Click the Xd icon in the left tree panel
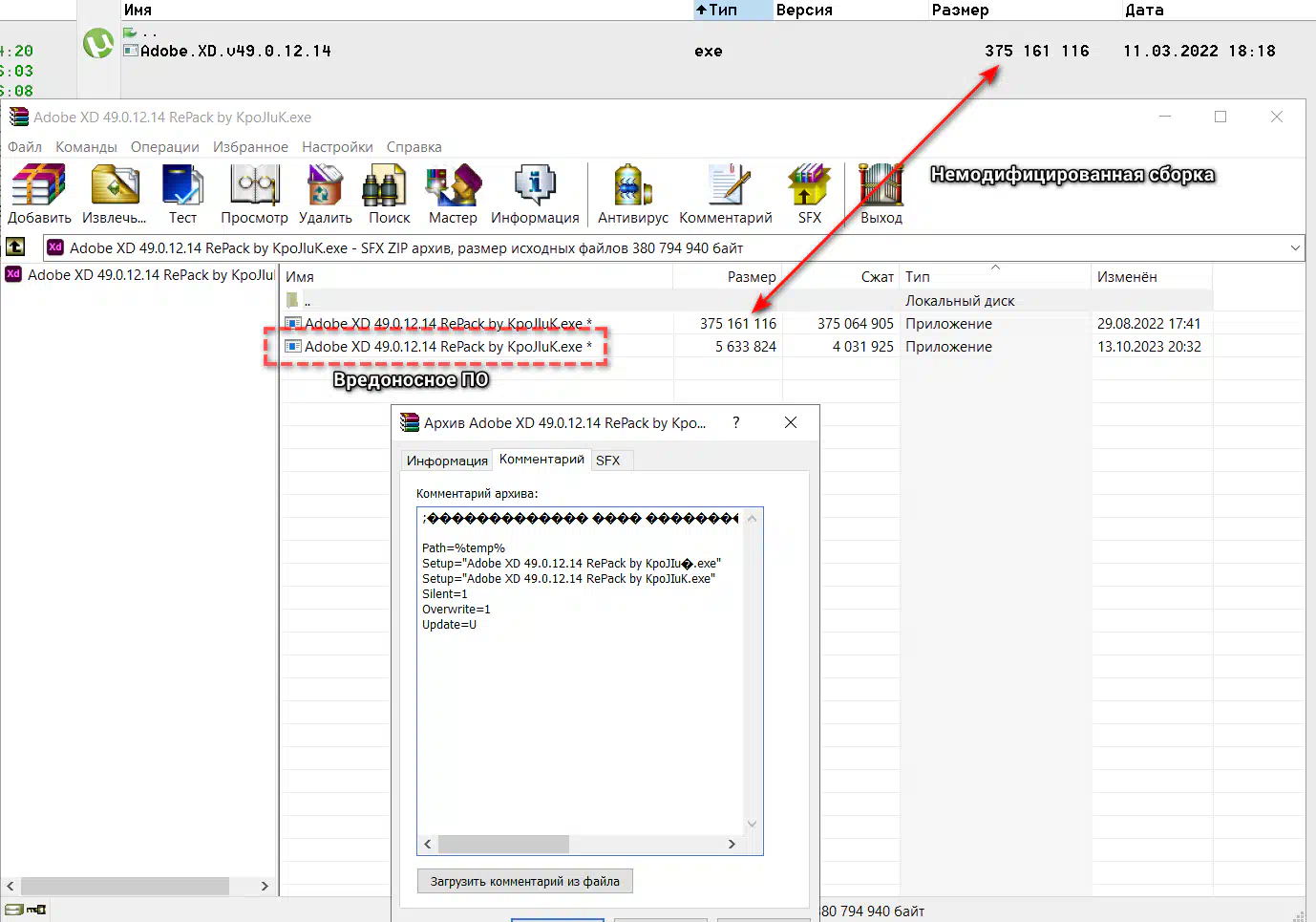 click(13, 274)
